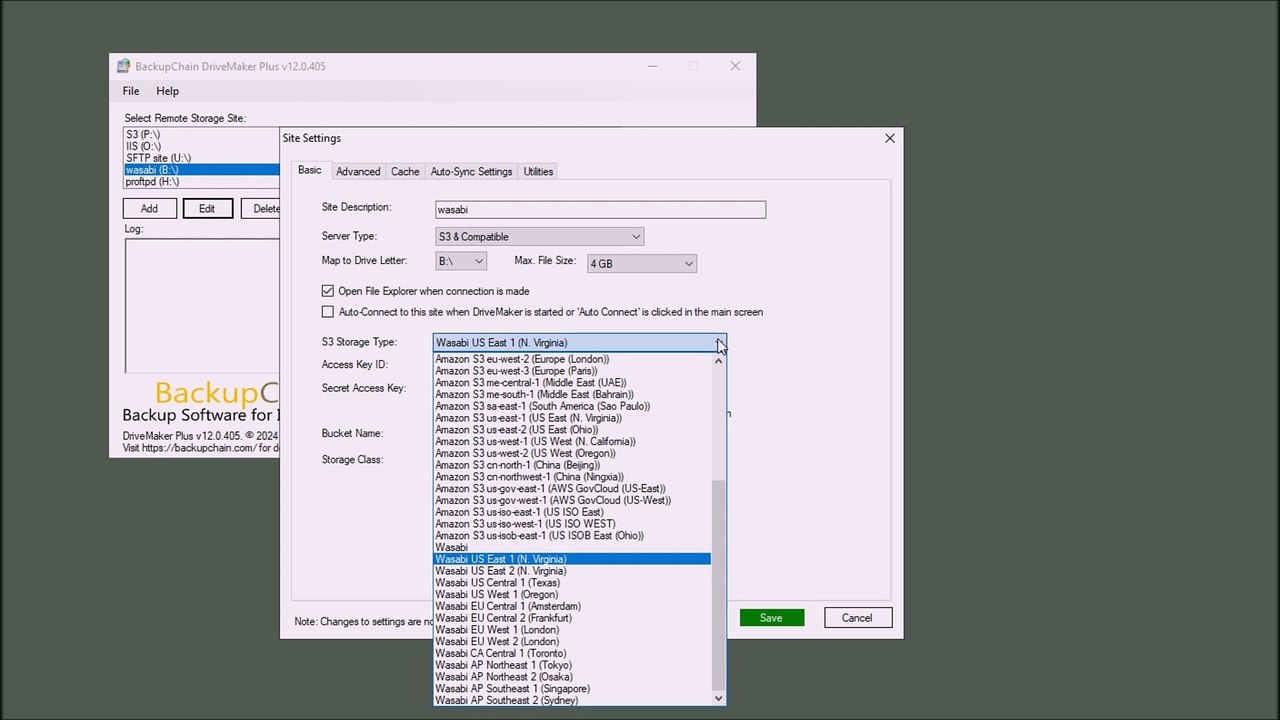Choose Amazon S3 us-west-1 (US West (N. California))
Viewport: 1280px width, 720px height.
pos(572,441)
